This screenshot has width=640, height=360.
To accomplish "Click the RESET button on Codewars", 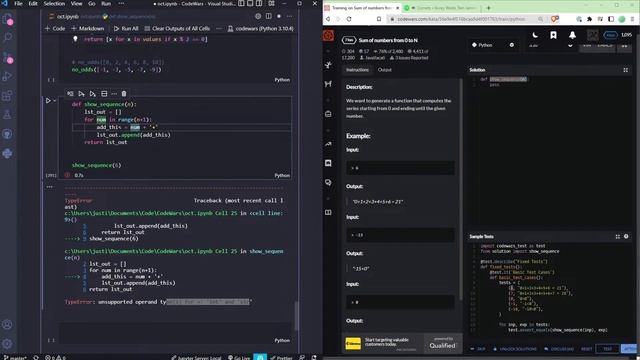I will coord(587,349).
